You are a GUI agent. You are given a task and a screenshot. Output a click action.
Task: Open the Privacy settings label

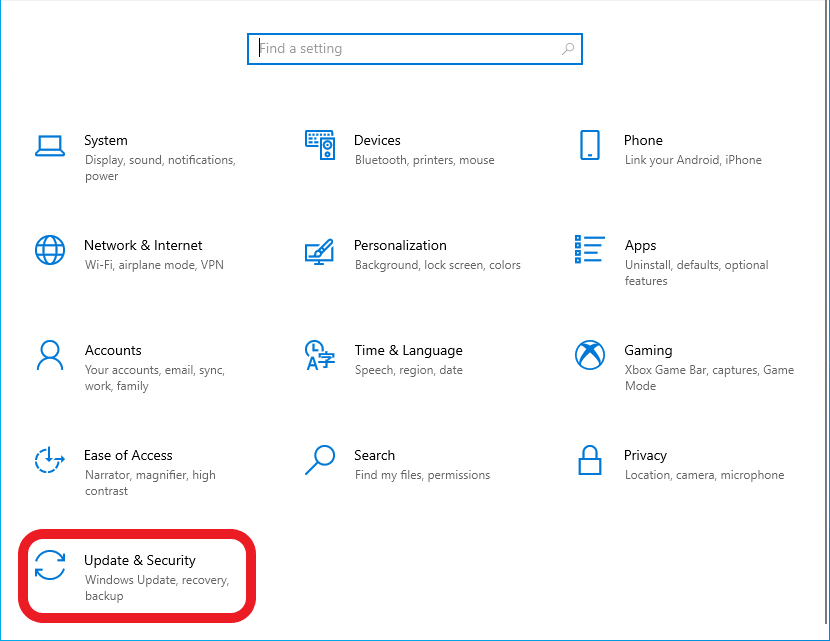(x=645, y=456)
